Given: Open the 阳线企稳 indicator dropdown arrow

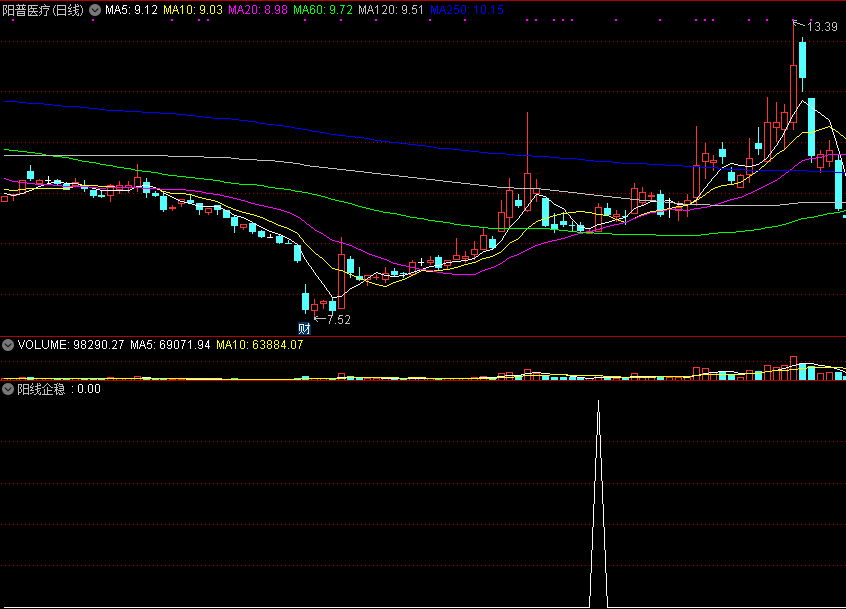Looking at the screenshot, I should click(x=8, y=389).
